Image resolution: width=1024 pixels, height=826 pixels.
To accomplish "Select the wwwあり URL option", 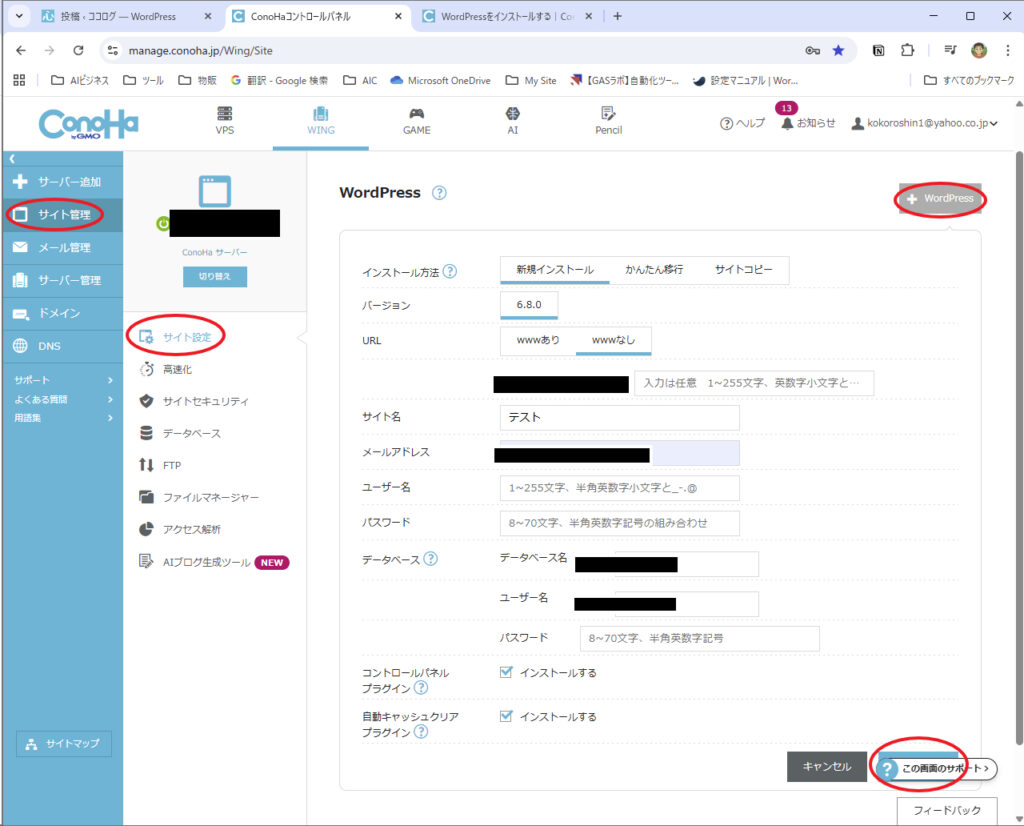I will (x=538, y=340).
